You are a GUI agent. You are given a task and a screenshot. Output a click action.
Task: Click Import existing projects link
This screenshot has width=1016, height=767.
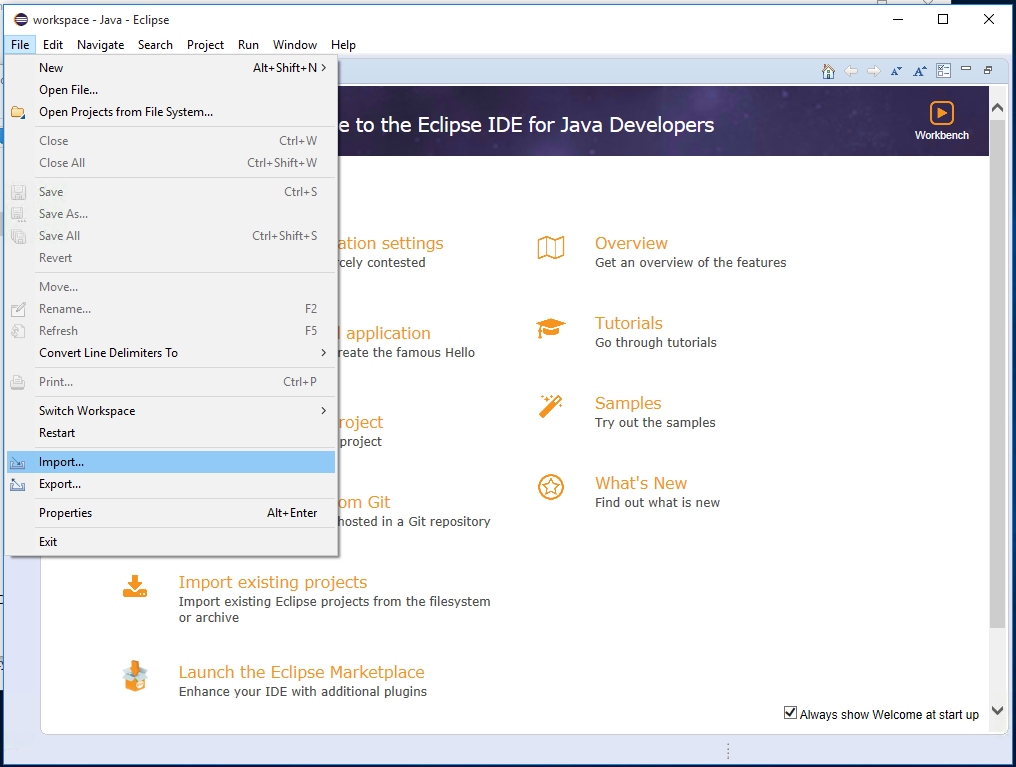pos(273,582)
